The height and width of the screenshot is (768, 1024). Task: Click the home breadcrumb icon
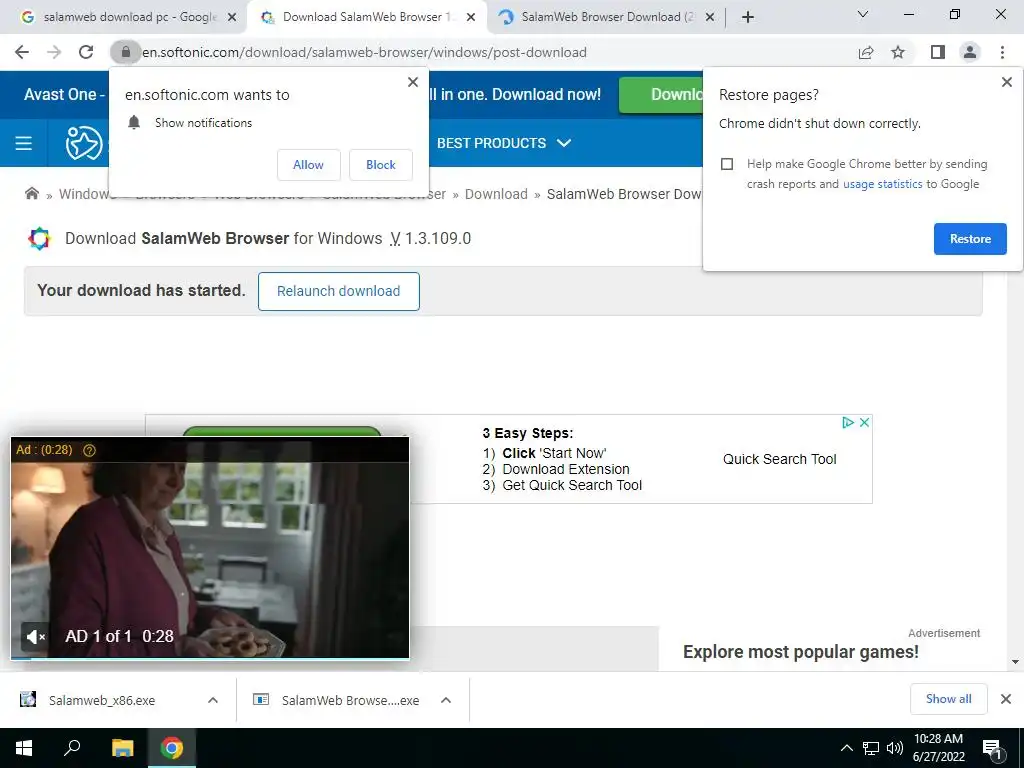point(31,193)
